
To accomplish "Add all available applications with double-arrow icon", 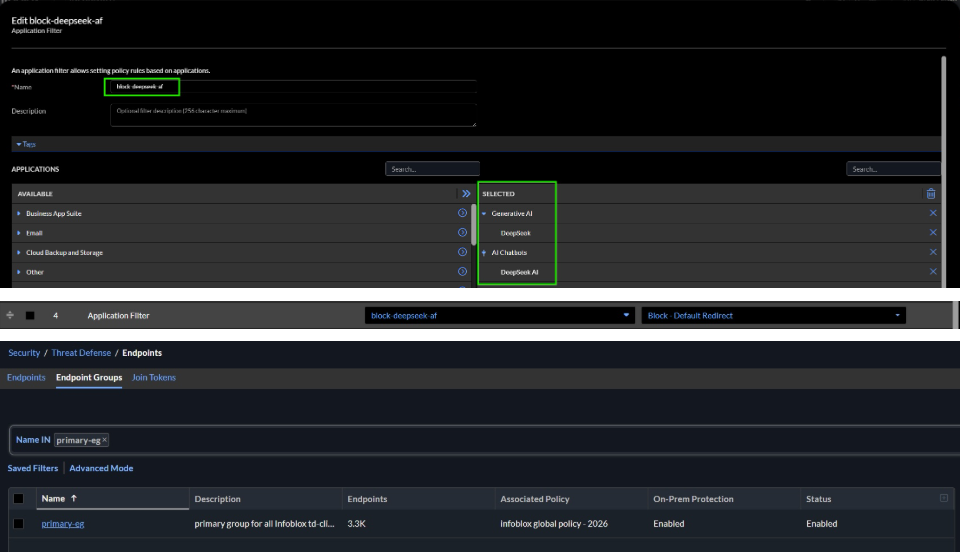I will click(x=466, y=193).
